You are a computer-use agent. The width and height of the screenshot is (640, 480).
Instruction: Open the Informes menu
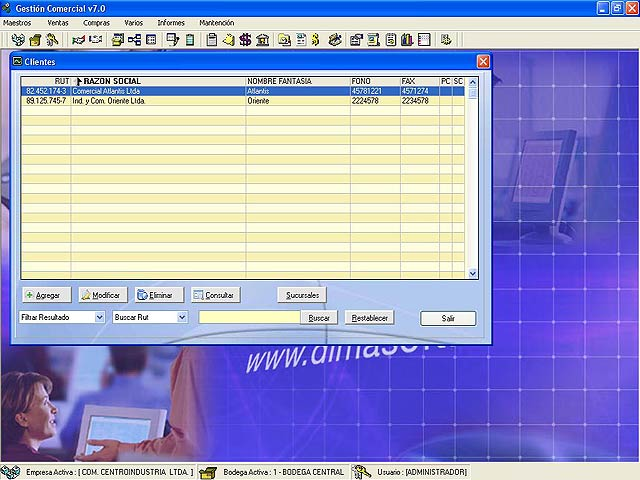coord(171,22)
